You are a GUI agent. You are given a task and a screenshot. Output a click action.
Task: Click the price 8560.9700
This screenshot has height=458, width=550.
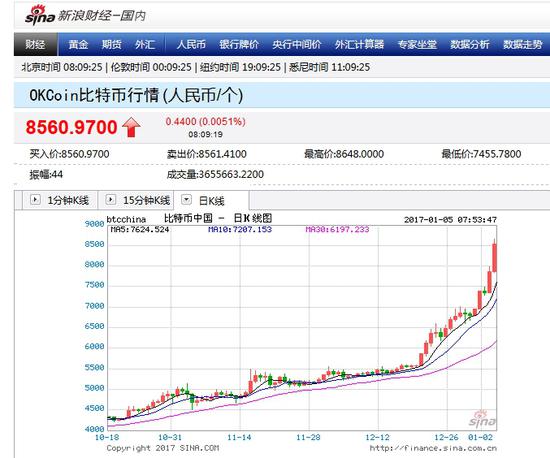tap(72, 127)
